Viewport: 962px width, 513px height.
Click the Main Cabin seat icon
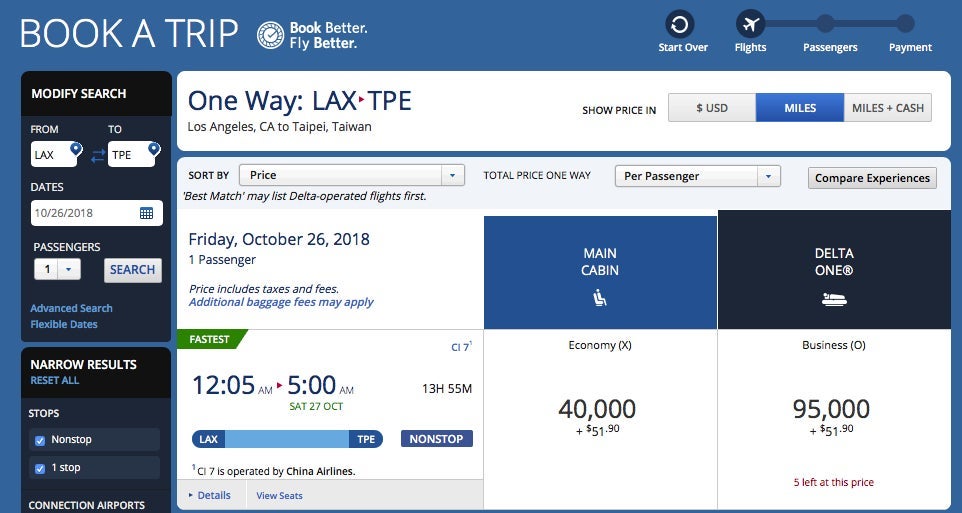click(600, 297)
